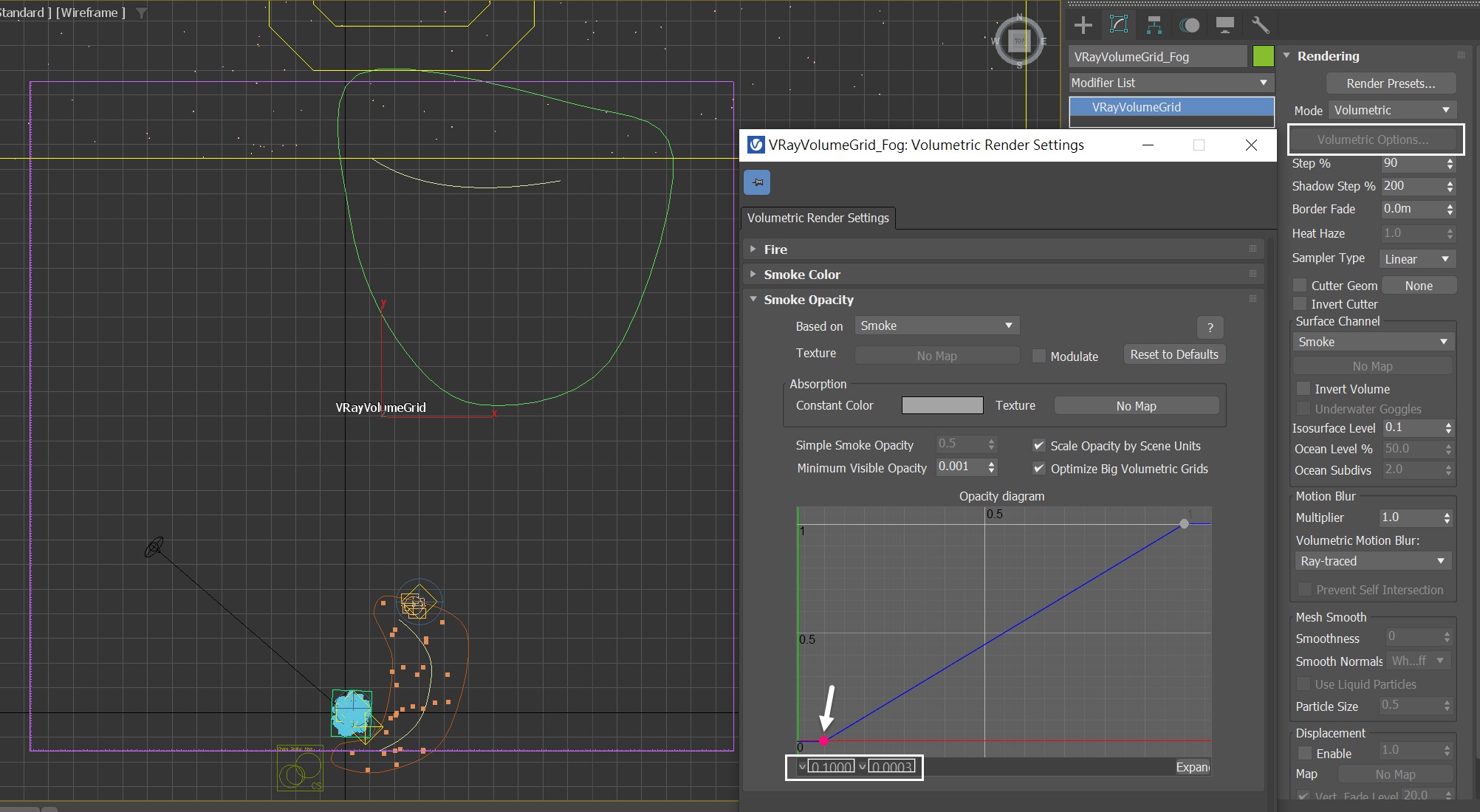The width and height of the screenshot is (1480, 812).
Task: Click the Smoke Opacity rollout grip handle
Action: (1253, 299)
